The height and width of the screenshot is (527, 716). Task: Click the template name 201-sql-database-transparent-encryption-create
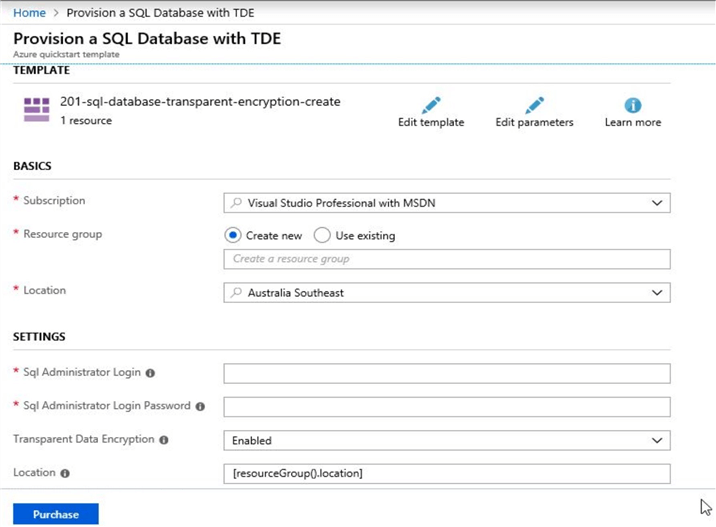(200, 102)
